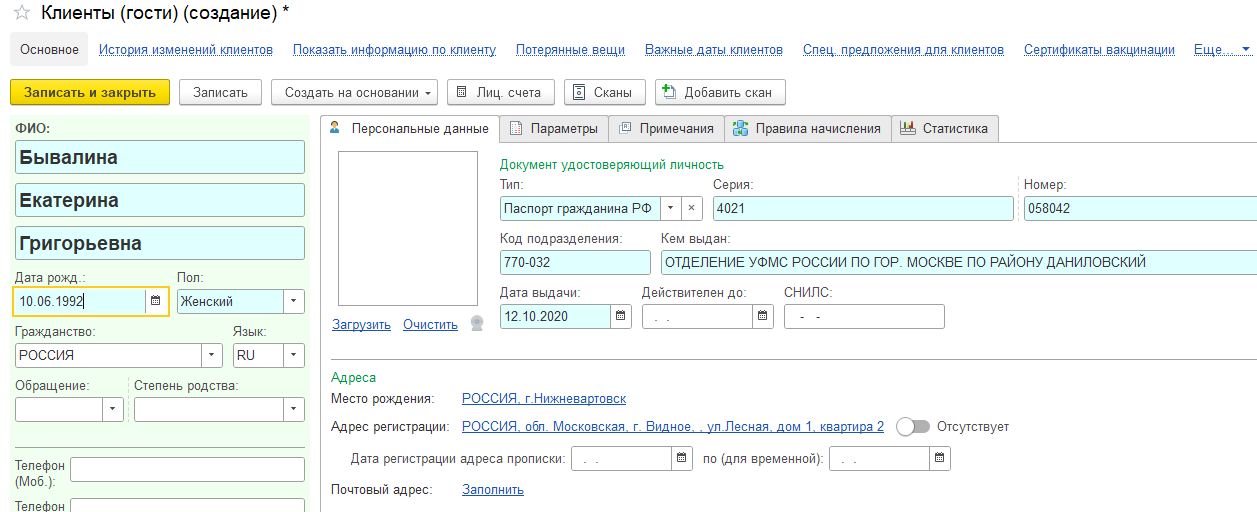Expand the Степень родства dropdown
The width and height of the screenshot is (1257, 512).
coord(294,409)
